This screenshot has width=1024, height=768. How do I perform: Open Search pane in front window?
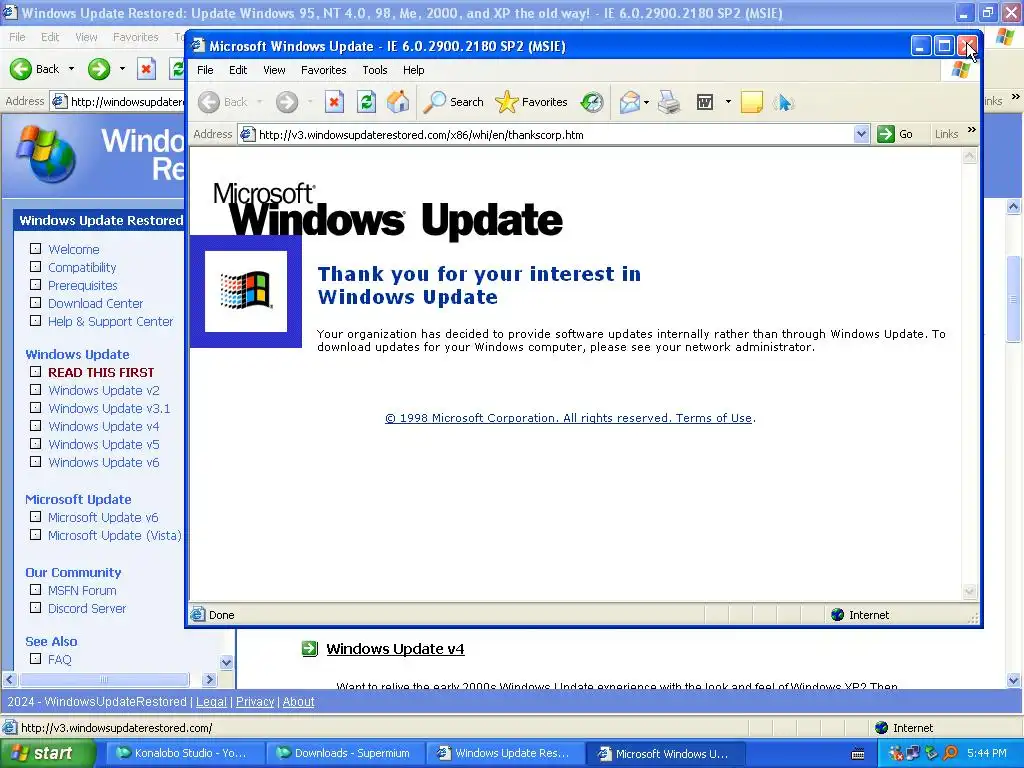click(x=454, y=102)
